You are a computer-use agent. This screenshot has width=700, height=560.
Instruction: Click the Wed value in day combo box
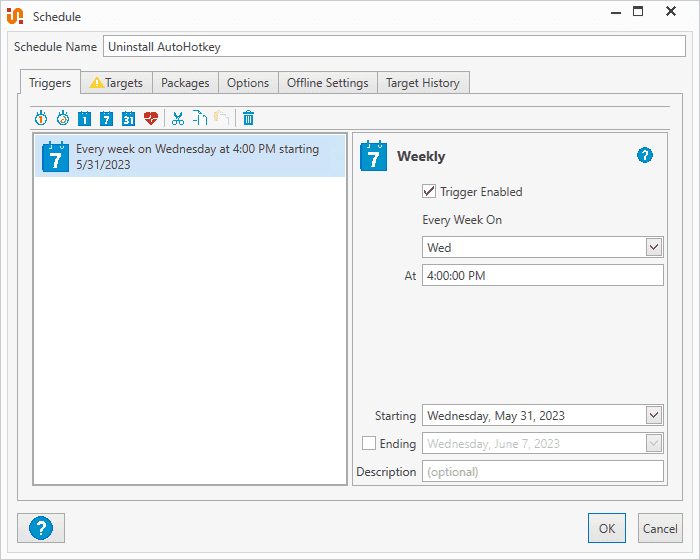tap(439, 247)
